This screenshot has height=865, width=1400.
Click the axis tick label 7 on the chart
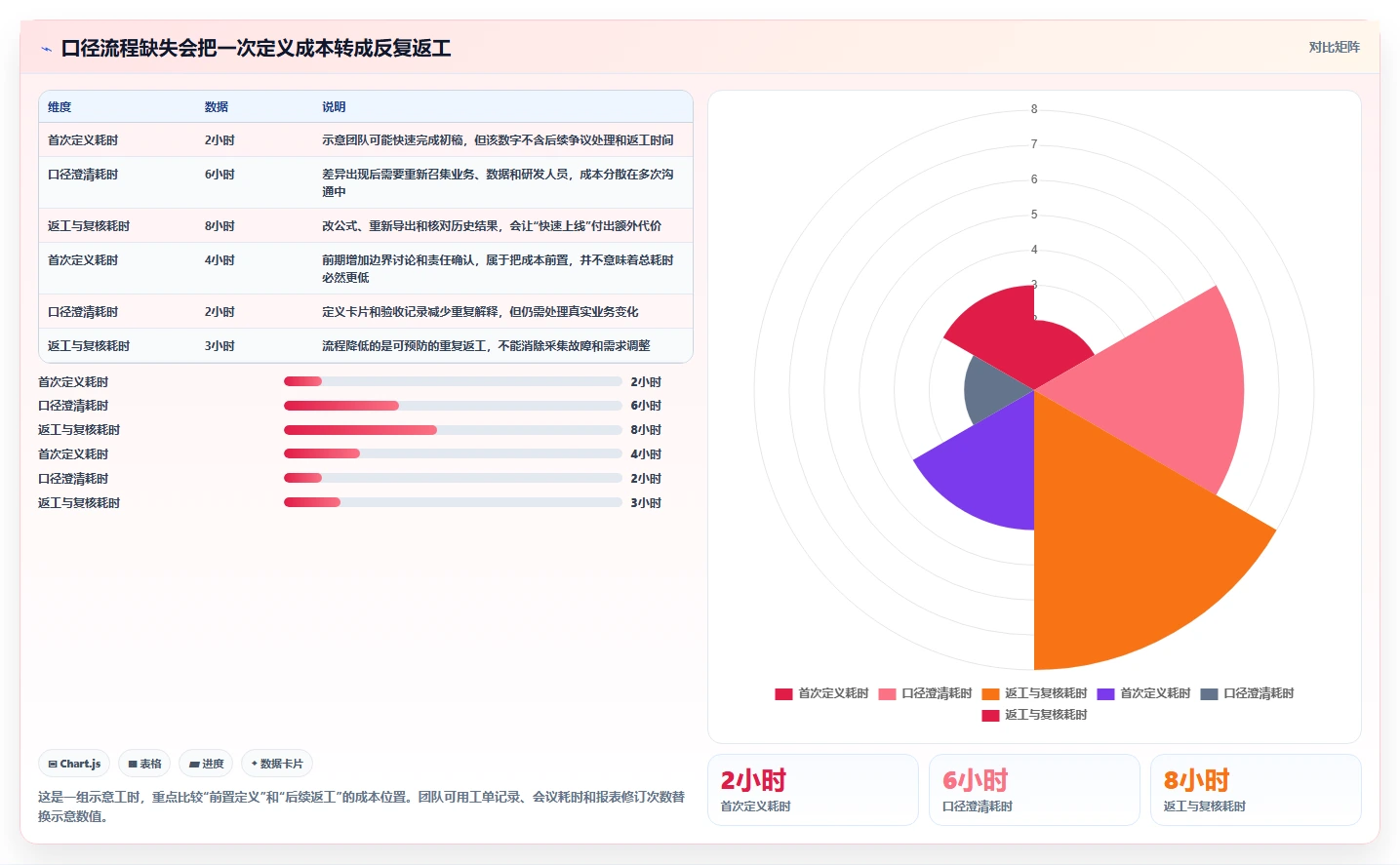click(1034, 144)
